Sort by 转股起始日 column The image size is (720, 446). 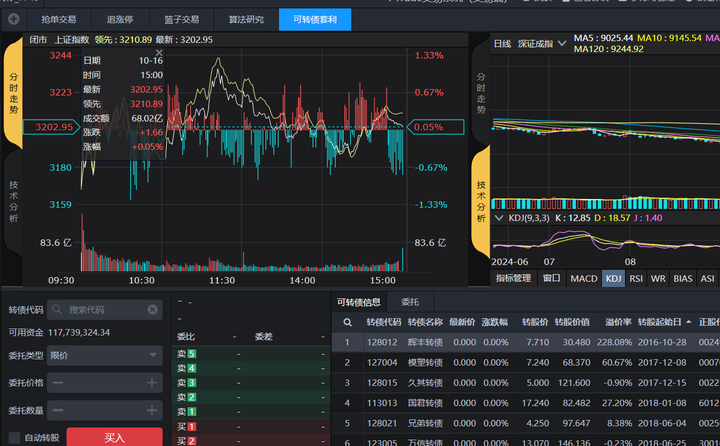[664, 323]
